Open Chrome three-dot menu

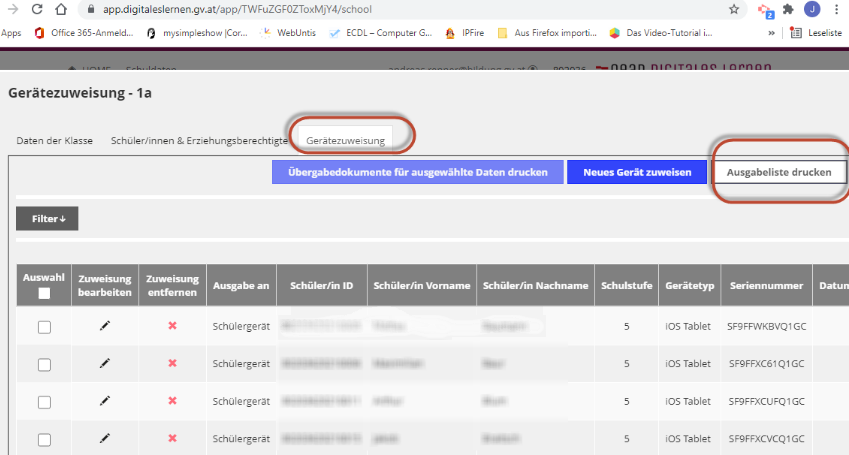(x=836, y=9)
